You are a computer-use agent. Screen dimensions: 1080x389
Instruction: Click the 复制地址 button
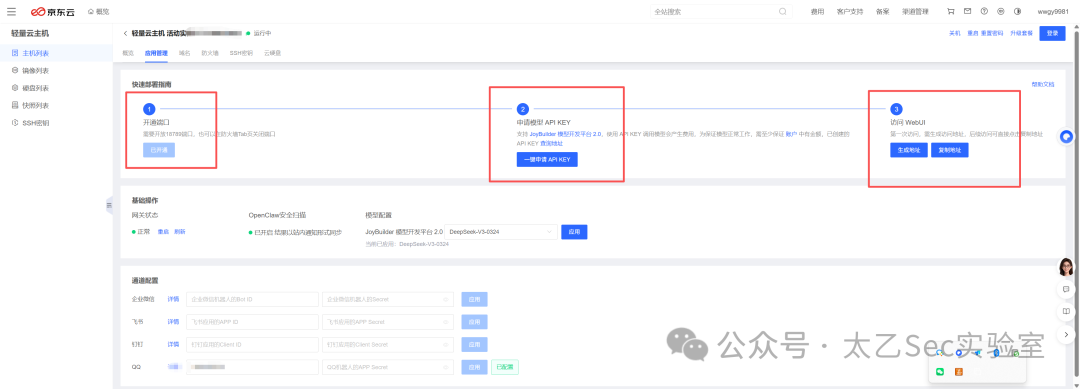click(x=950, y=150)
